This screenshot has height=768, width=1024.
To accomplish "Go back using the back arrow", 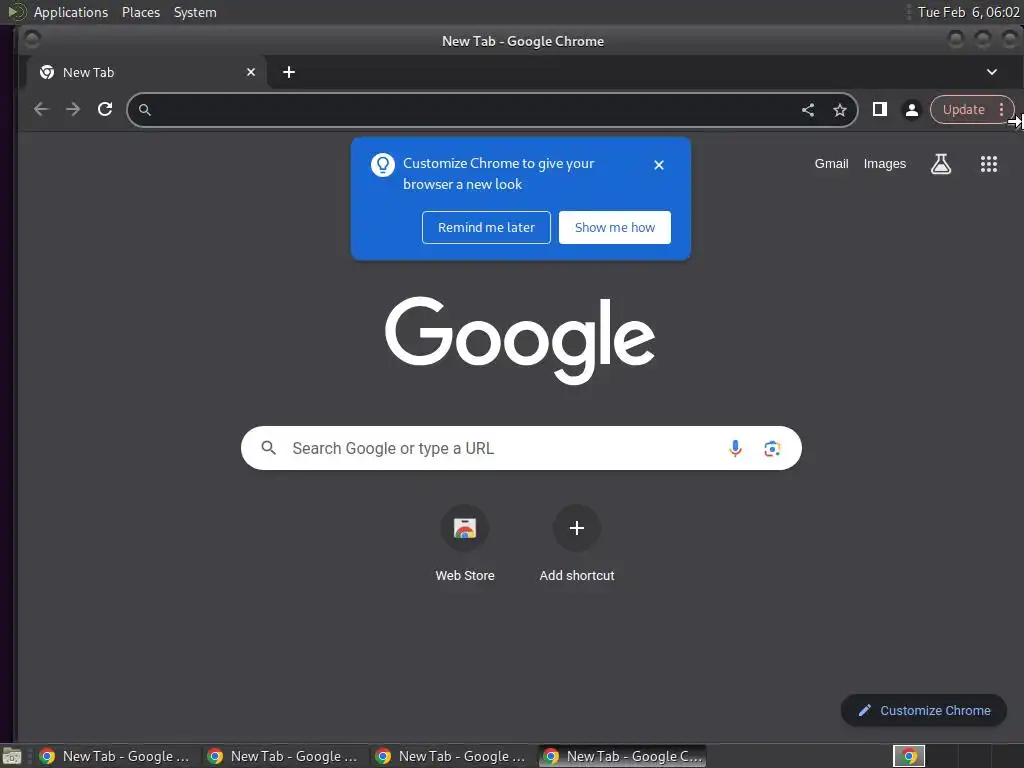I will 41,110.
